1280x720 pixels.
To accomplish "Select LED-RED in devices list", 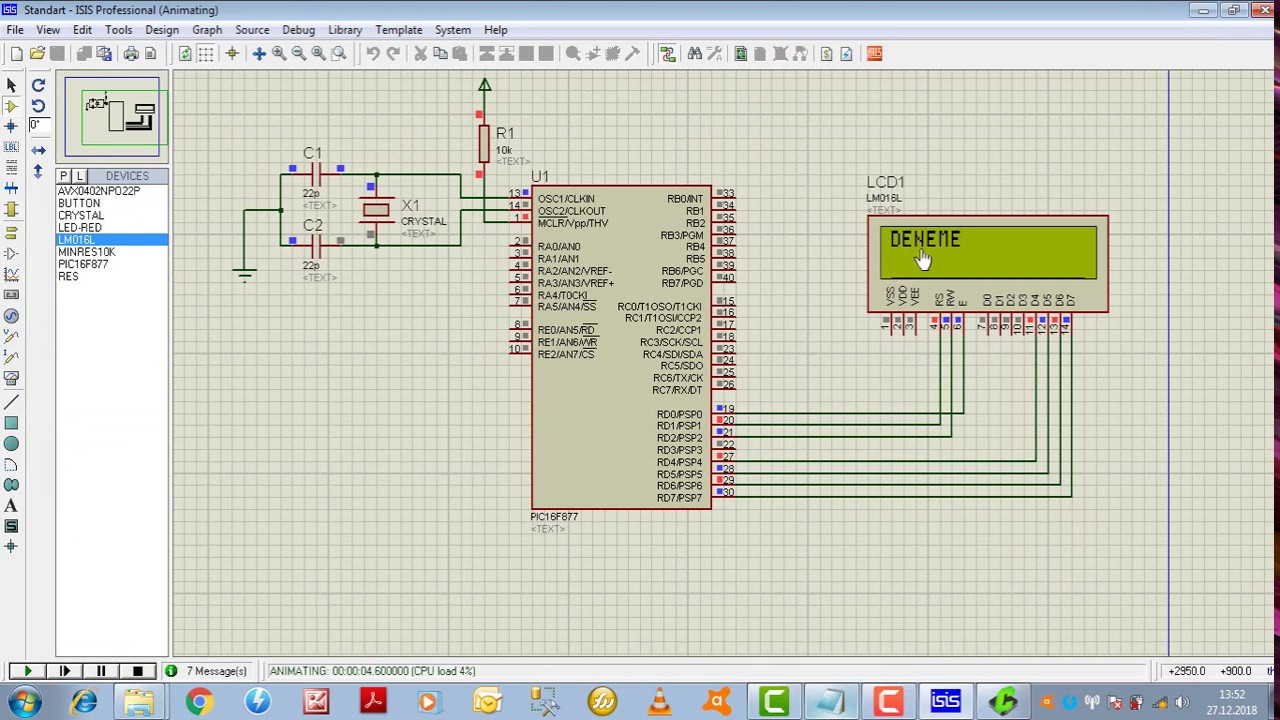I will pos(80,228).
